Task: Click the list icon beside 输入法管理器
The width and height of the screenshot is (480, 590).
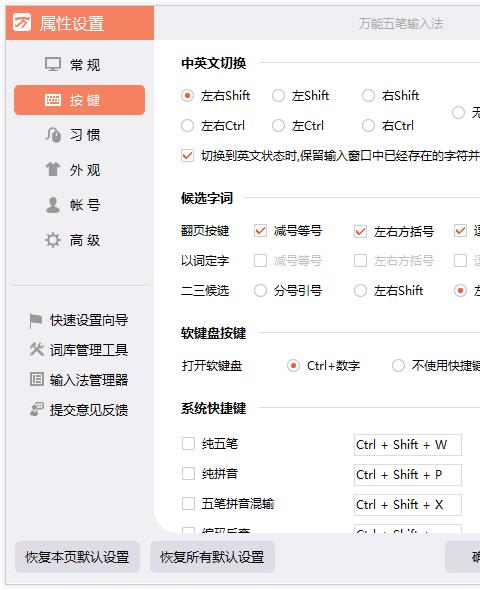Action: 36,379
